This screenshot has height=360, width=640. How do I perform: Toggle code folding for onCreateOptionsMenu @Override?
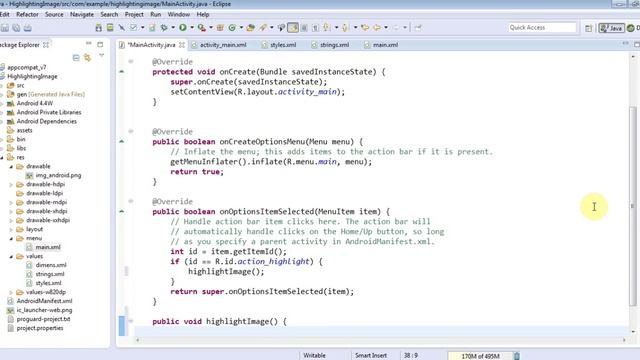131,131
